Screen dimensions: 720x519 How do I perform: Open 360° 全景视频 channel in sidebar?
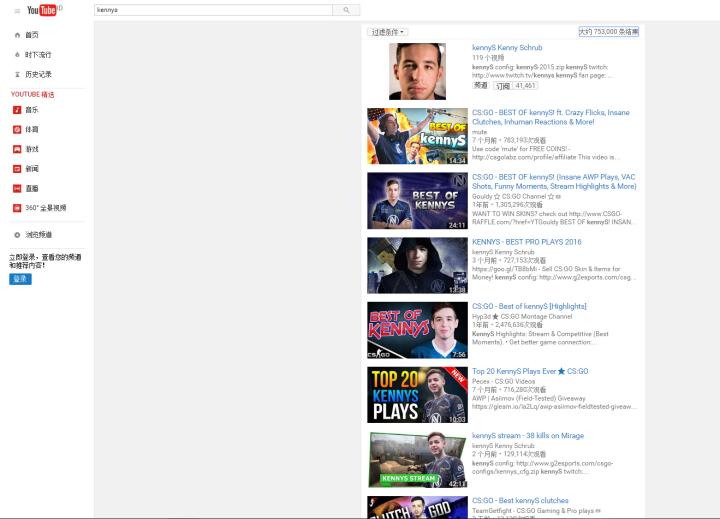pyautogui.click(x=45, y=208)
